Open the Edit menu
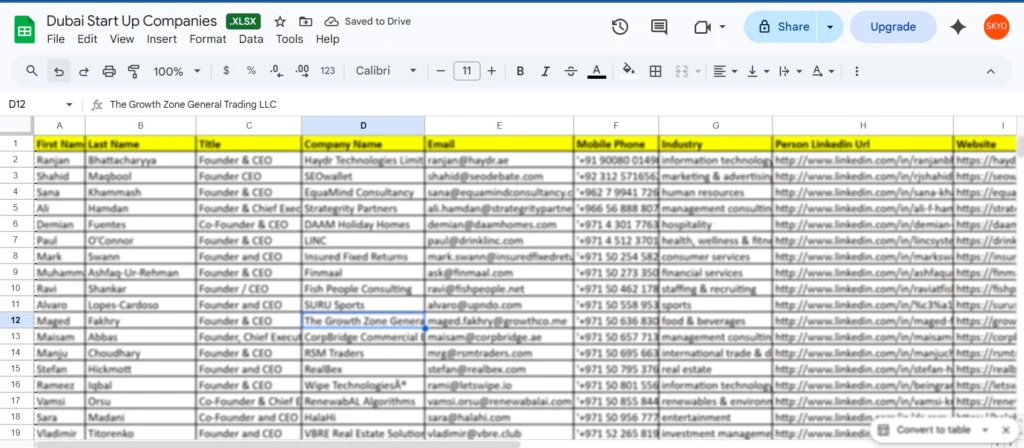The image size is (1024, 448). [87, 39]
